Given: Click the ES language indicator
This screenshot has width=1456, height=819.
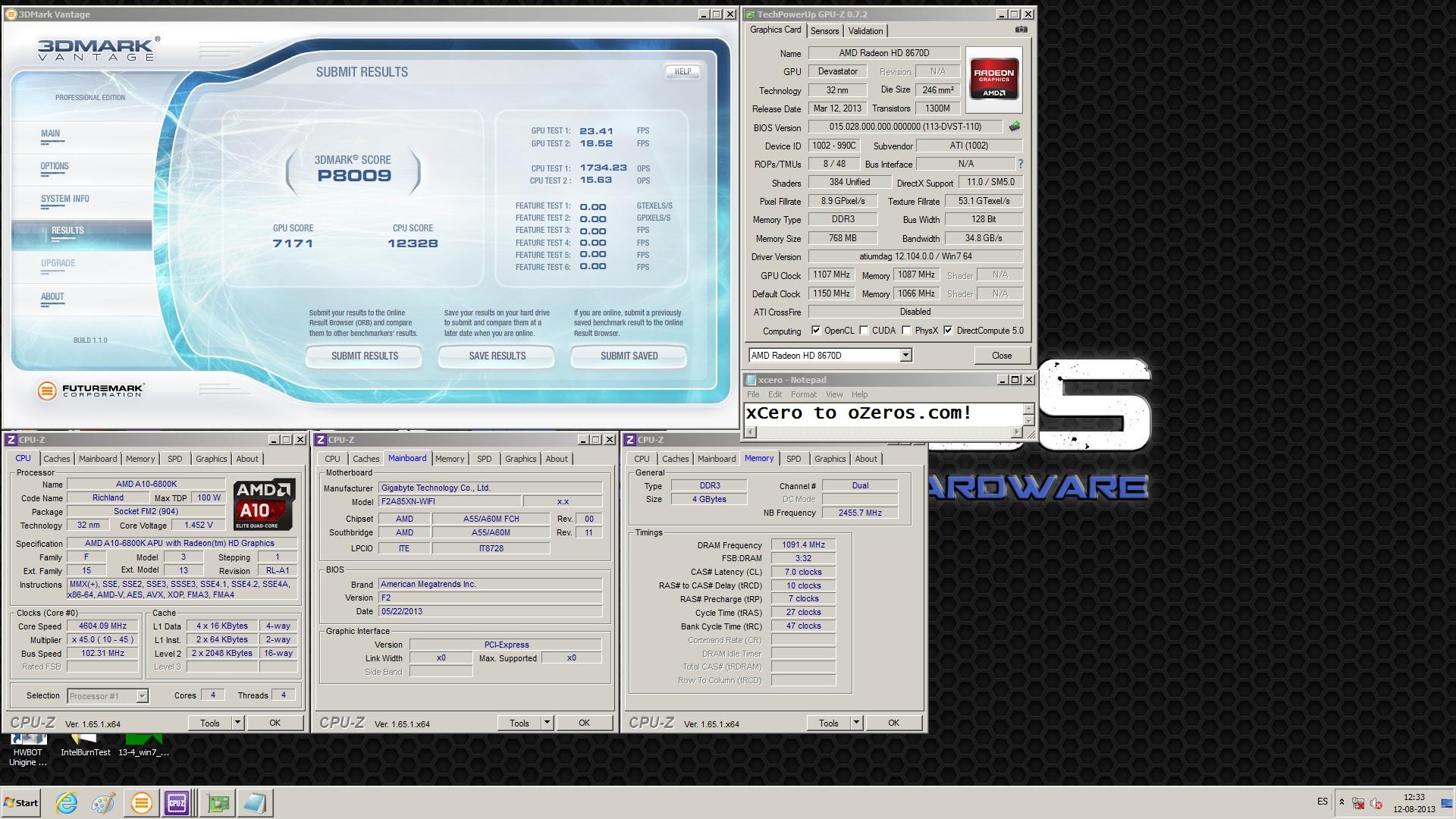Looking at the screenshot, I should click(x=1323, y=802).
